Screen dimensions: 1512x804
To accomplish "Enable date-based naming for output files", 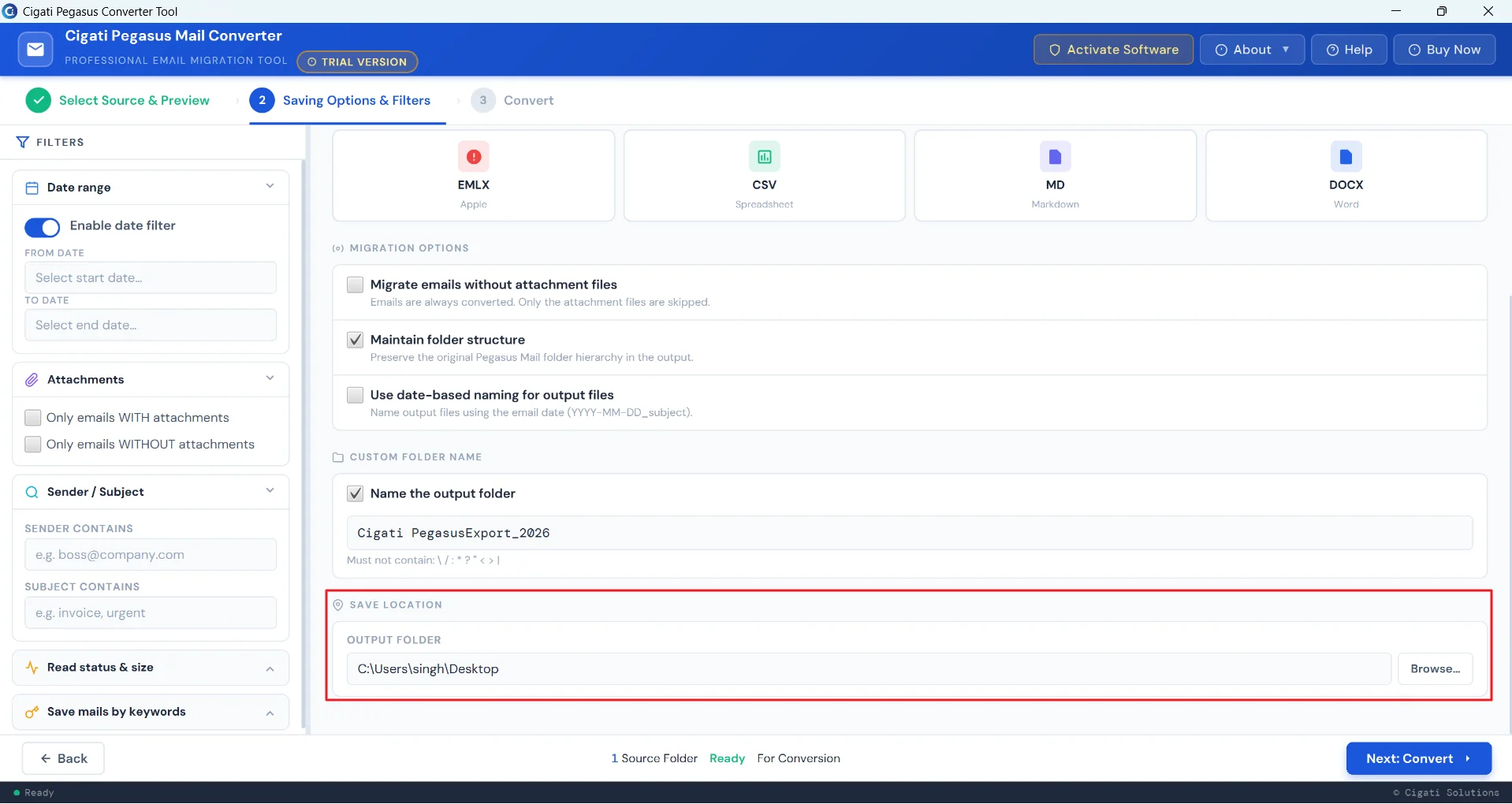I will point(356,395).
